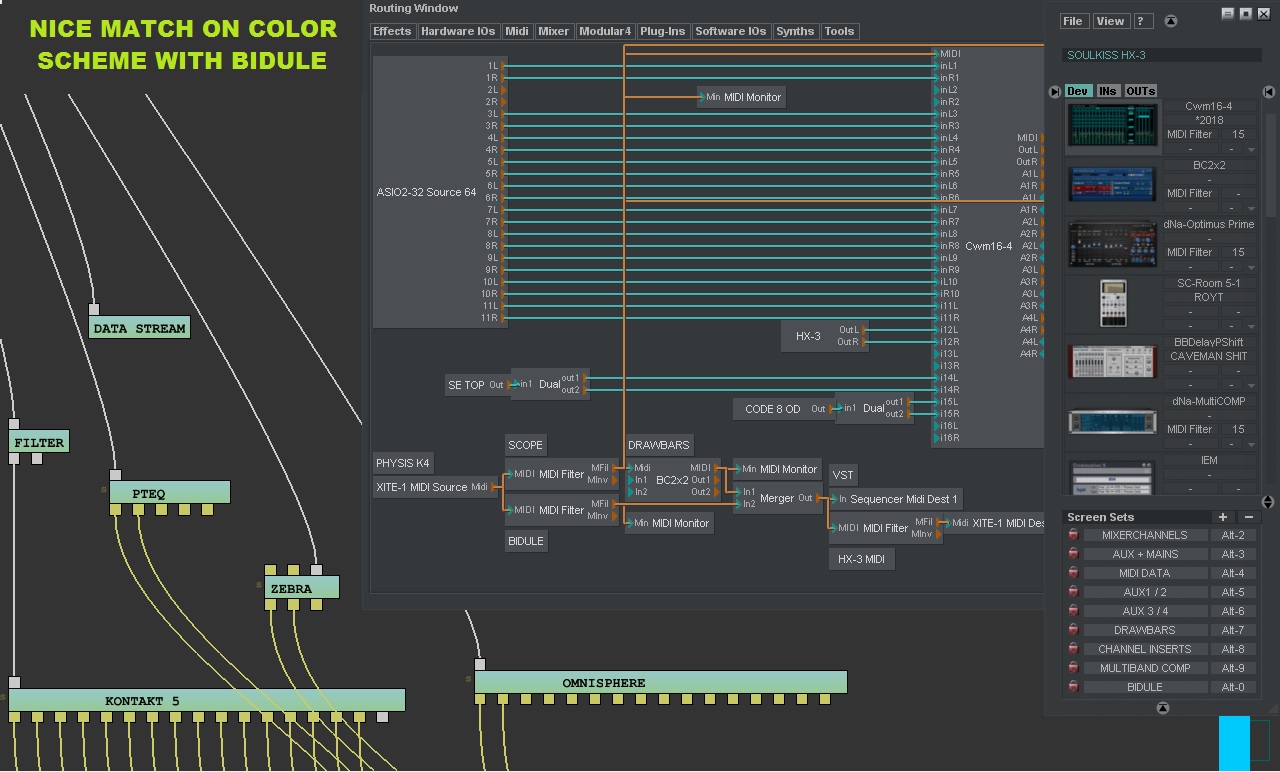The width and height of the screenshot is (1280, 772).
Task: Add a new screen set with plus
Action: [1222, 517]
